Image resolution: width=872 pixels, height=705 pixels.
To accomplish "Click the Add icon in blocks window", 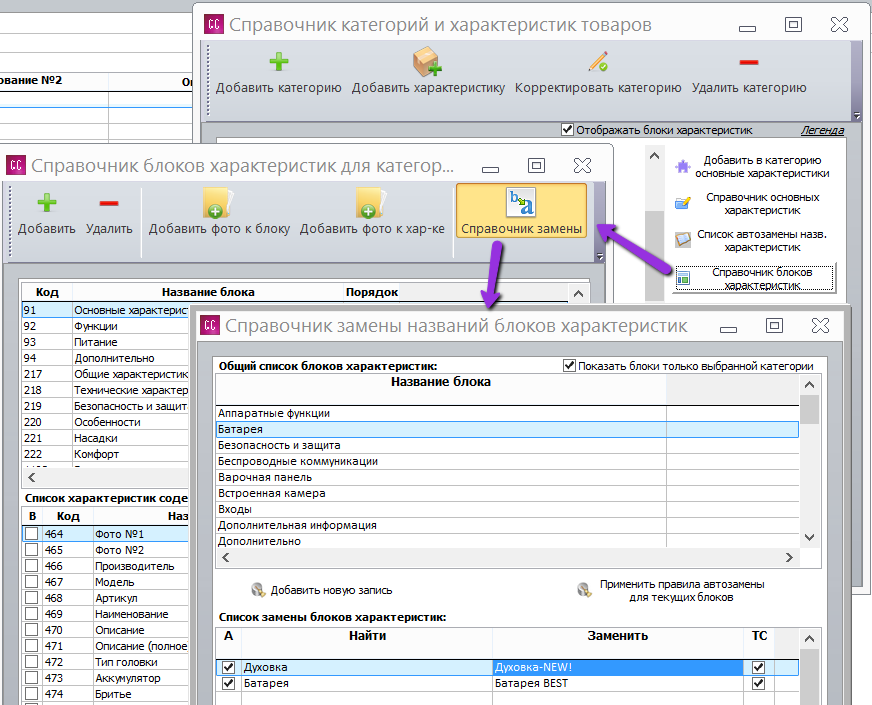I will (x=47, y=203).
